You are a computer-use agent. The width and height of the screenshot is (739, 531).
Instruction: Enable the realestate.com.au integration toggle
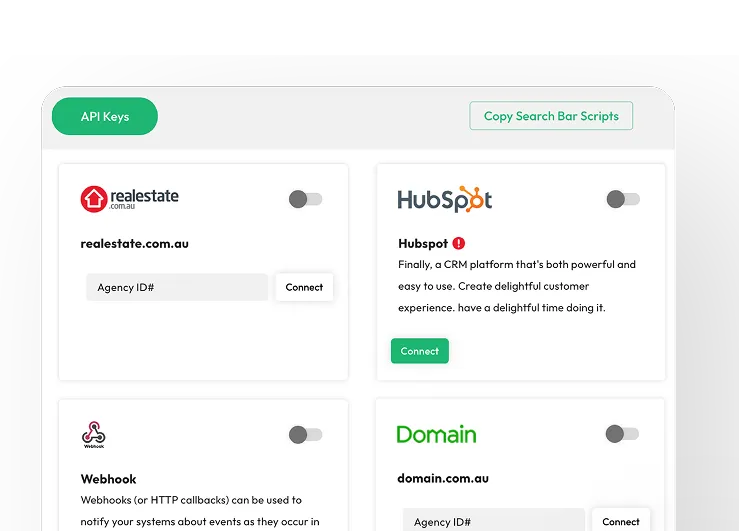(305, 199)
